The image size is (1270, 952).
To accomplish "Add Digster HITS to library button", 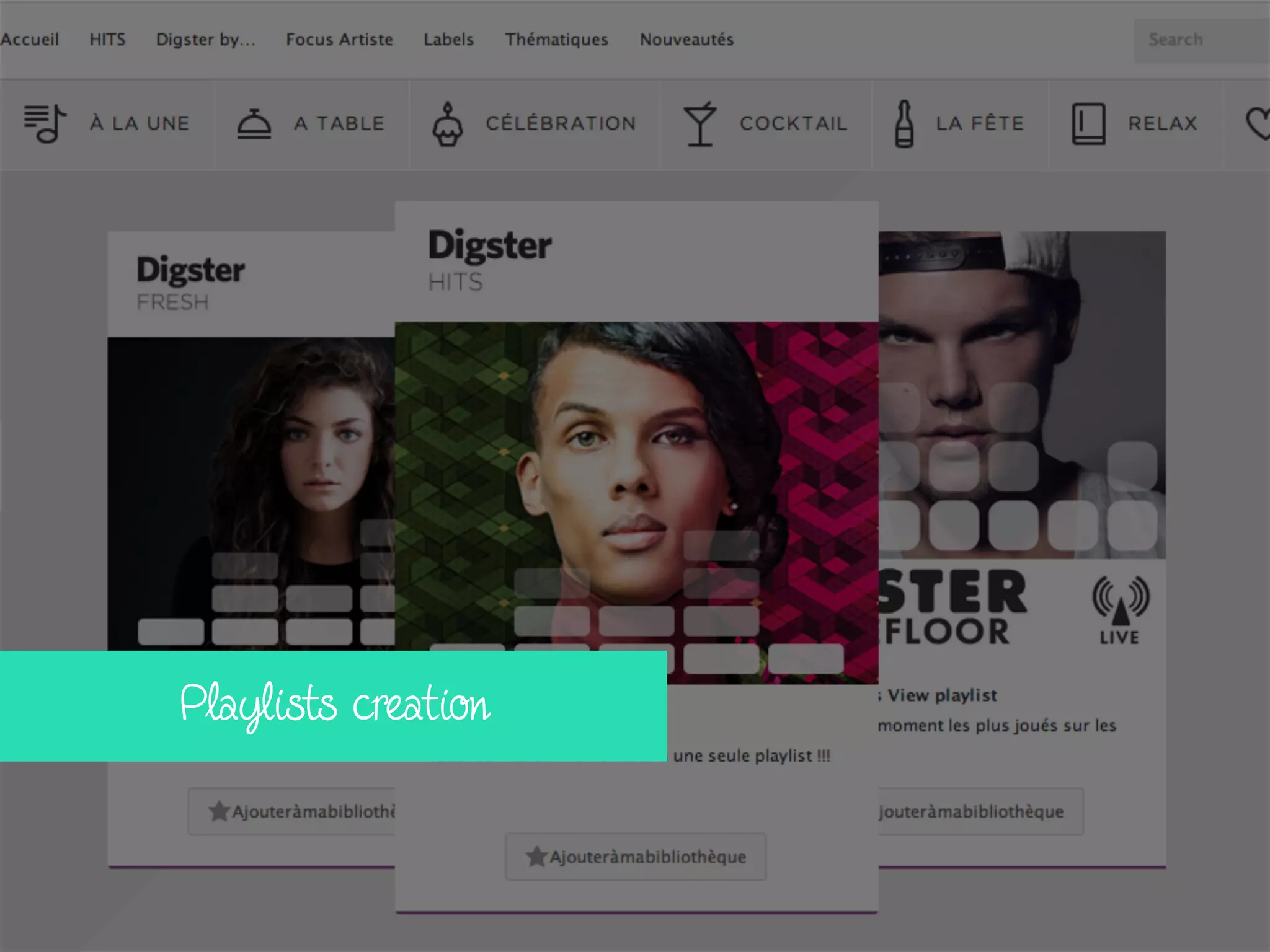I will click(x=636, y=857).
